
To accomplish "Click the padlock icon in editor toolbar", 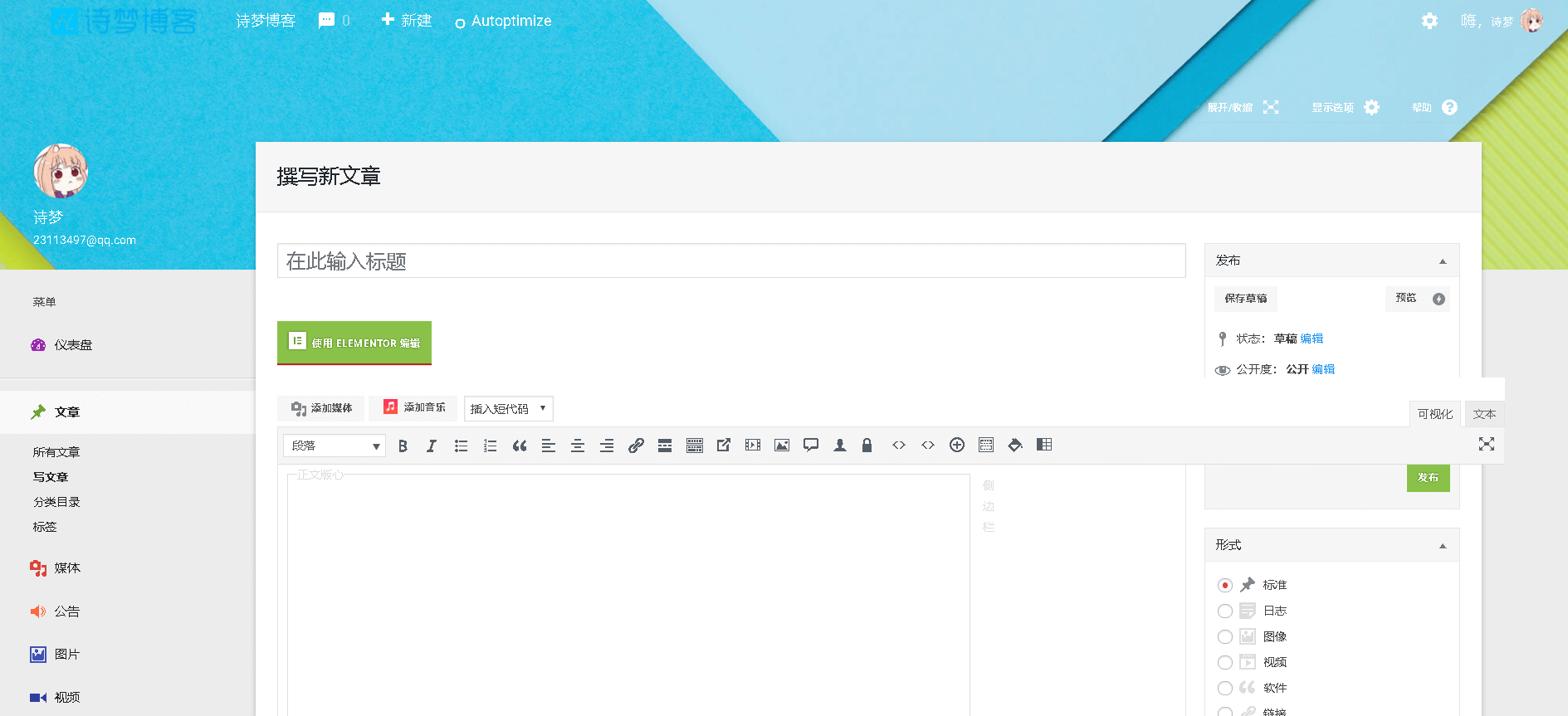I will point(867,446).
